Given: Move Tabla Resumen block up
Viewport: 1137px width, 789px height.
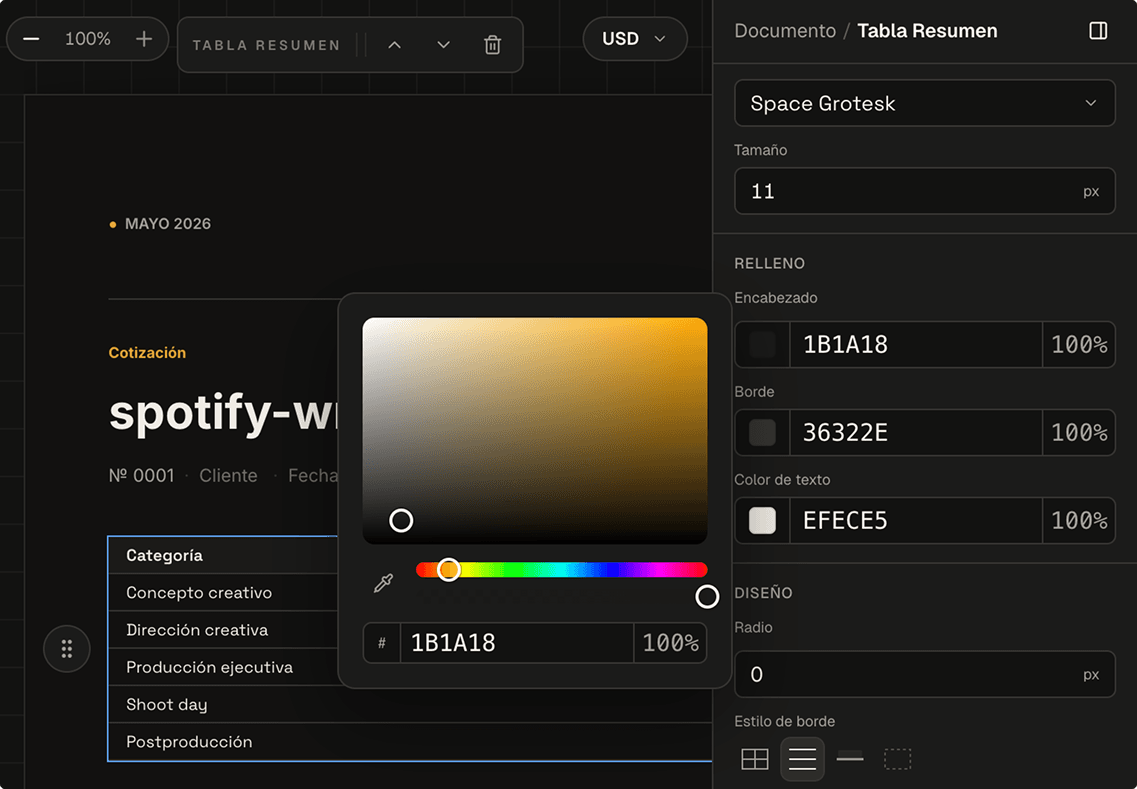Looking at the screenshot, I should [394, 45].
